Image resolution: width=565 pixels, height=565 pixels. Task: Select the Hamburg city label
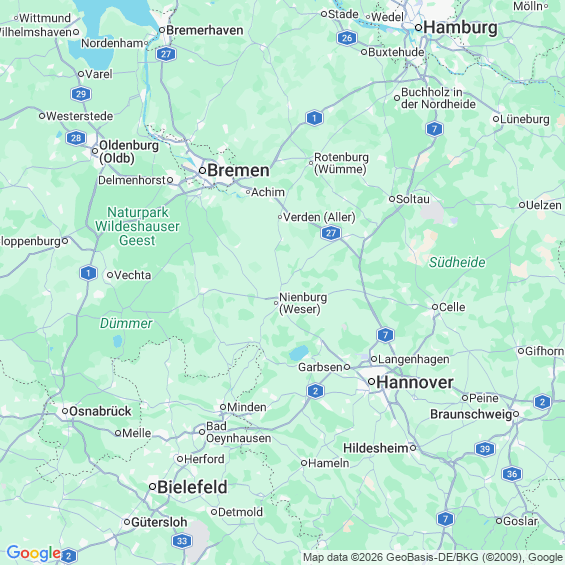pos(460,28)
